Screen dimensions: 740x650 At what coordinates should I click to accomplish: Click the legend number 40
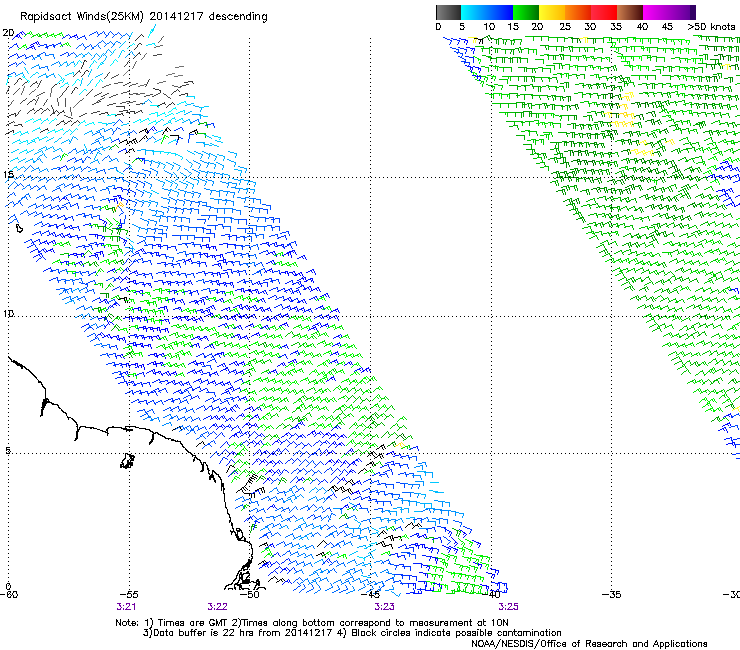[x=642, y=26]
